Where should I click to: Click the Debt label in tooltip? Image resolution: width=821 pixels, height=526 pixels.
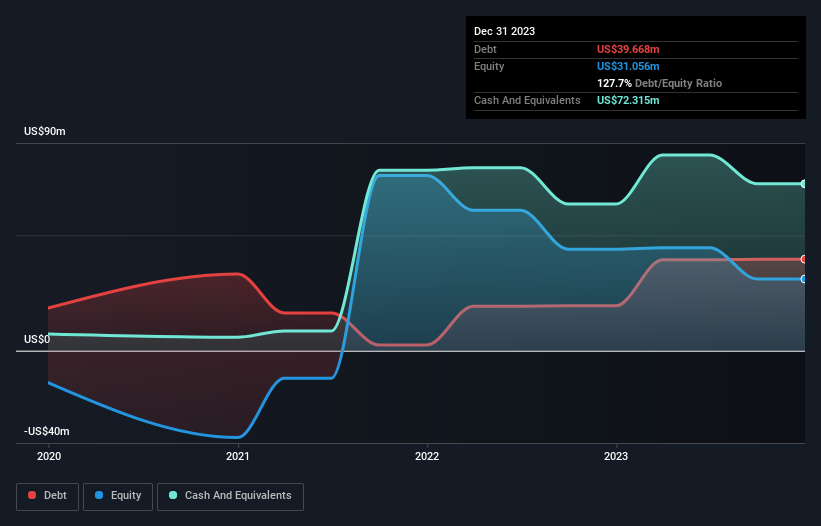485,49
